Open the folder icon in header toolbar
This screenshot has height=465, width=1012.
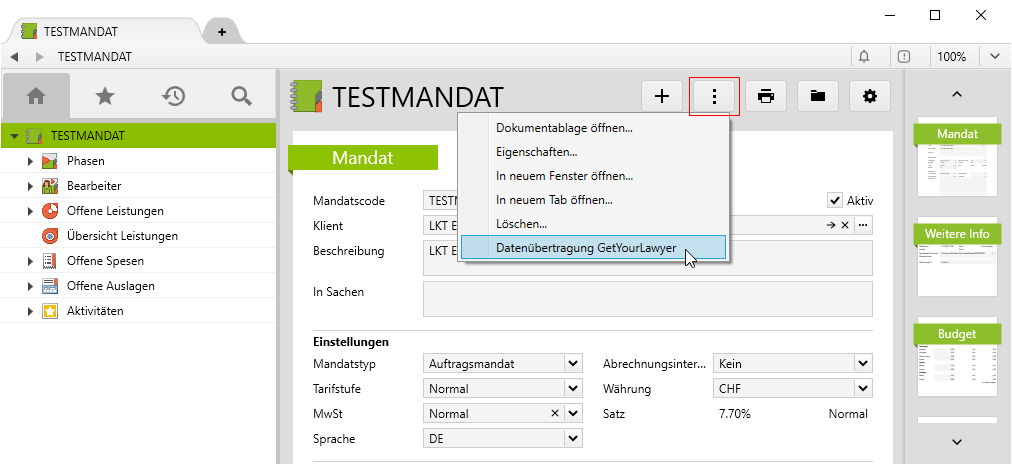(x=818, y=96)
